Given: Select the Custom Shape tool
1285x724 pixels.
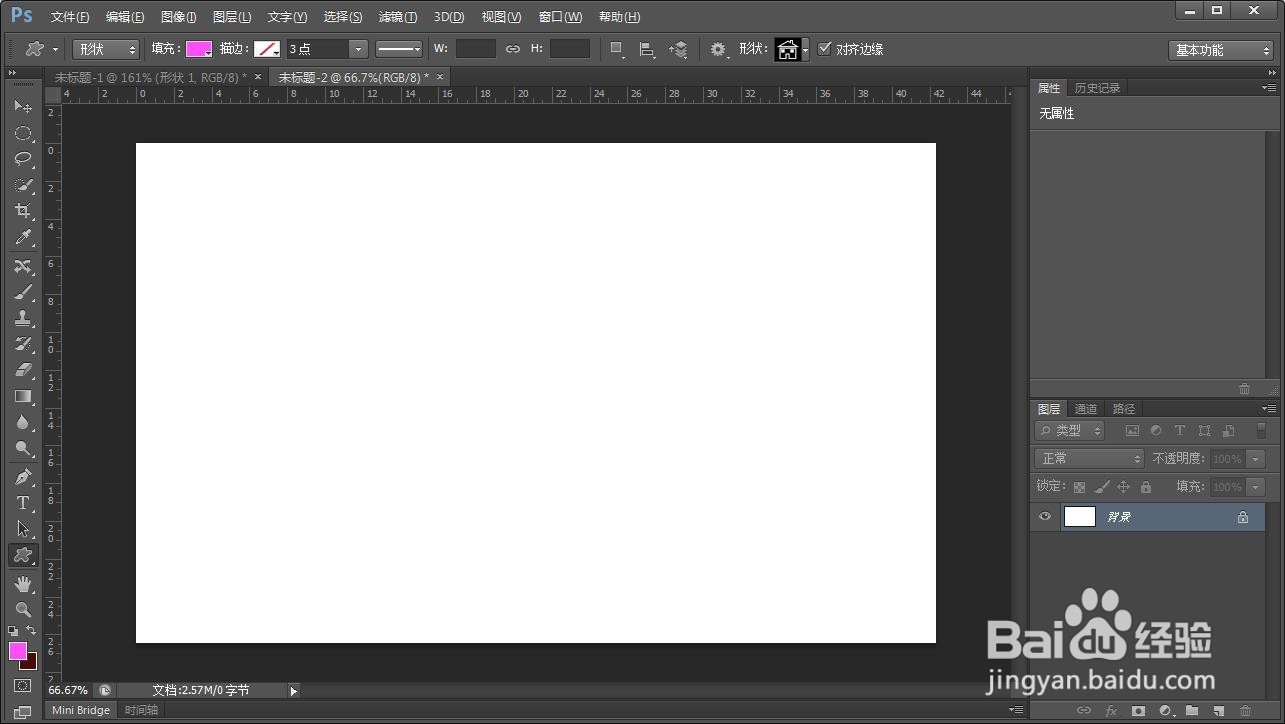Looking at the screenshot, I should tap(23, 555).
